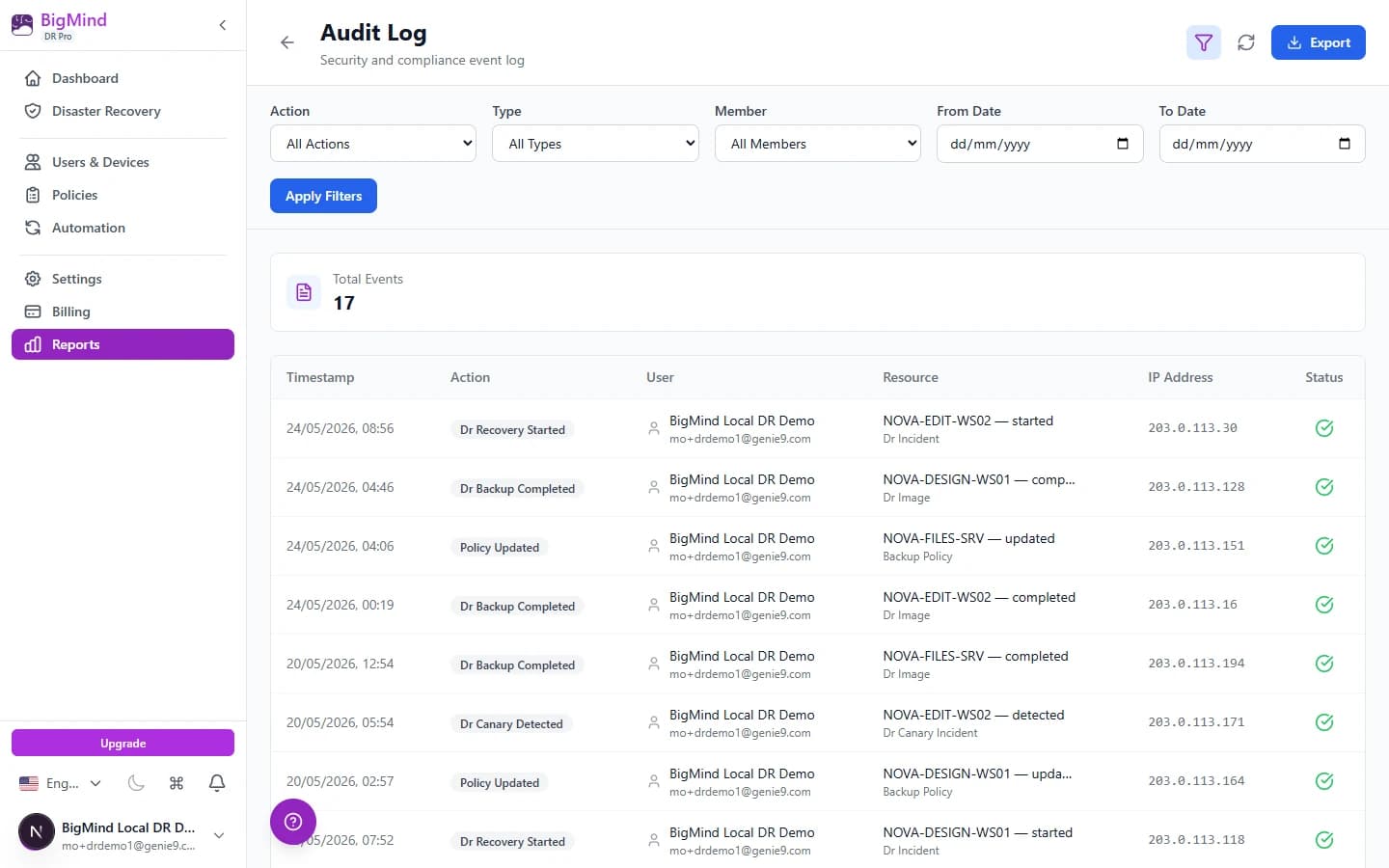Click IP address 203.0.113.194
The width and height of the screenshot is (1389, 868).
1196,664
